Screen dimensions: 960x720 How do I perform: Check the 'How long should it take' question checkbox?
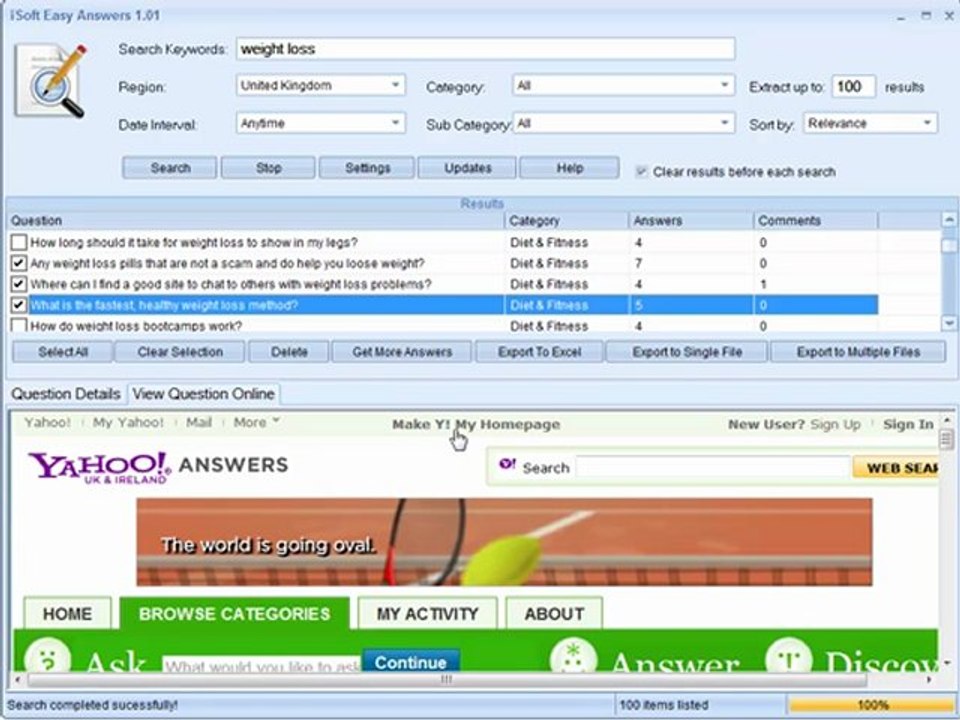[x=19, y=242]
